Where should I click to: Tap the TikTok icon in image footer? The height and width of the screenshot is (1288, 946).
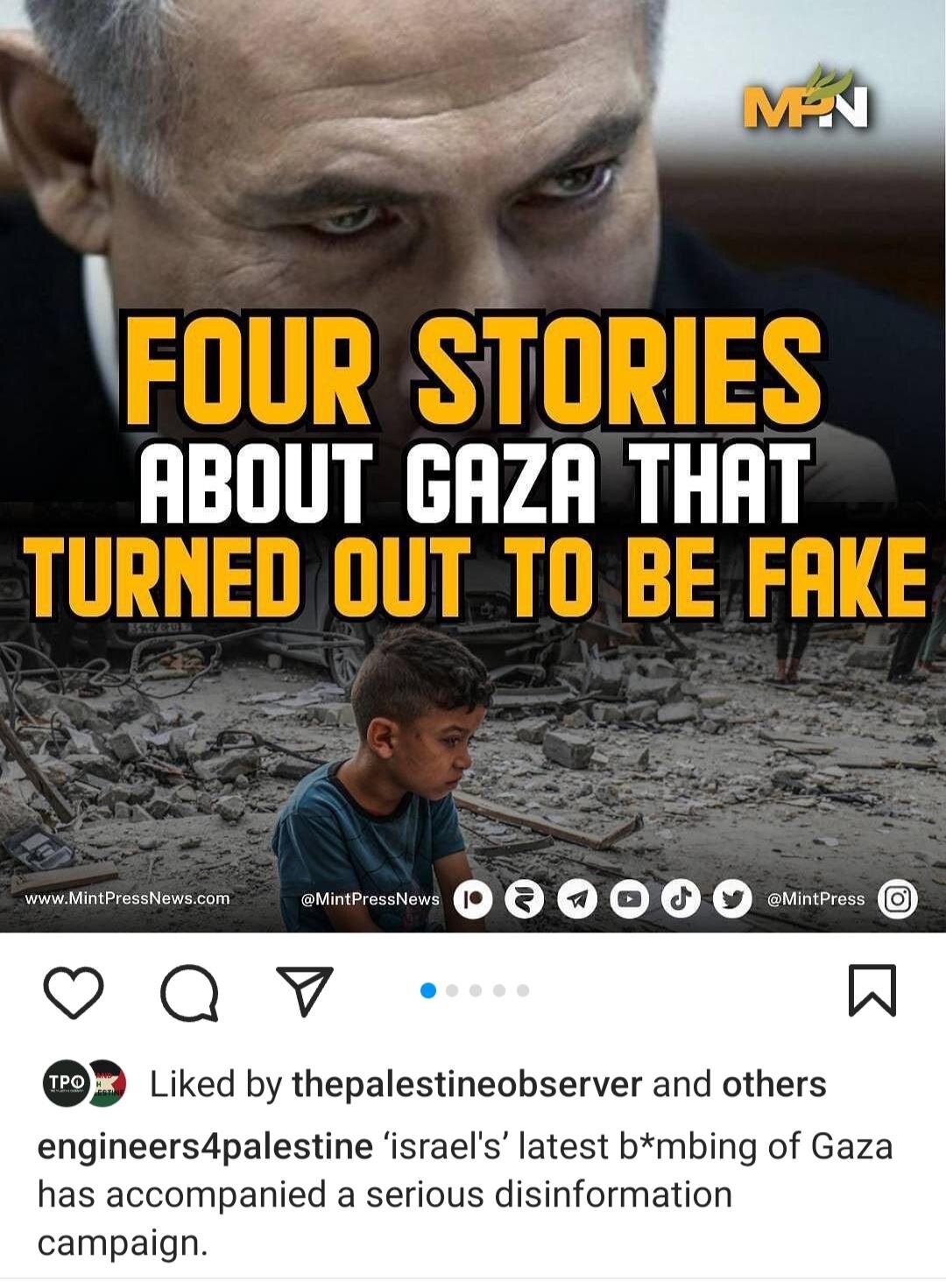point(681,899)
